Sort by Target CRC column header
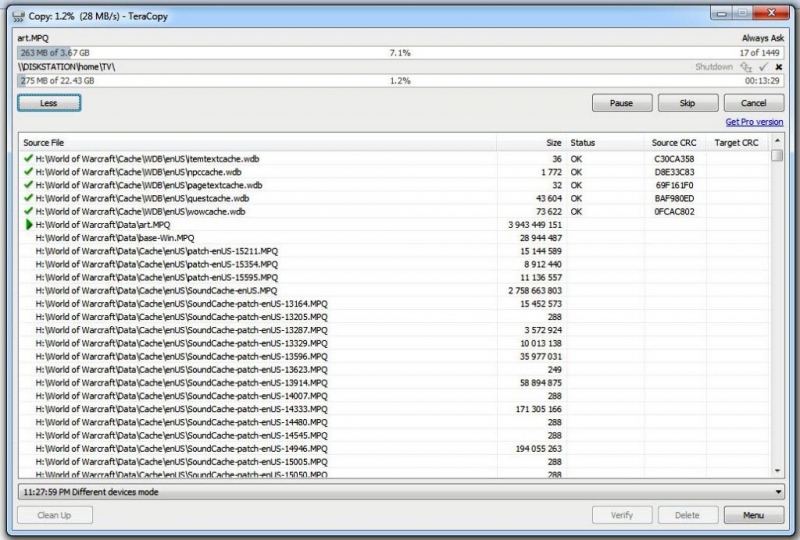The width and height of the screenshot is (800, 540). (737, 143)
